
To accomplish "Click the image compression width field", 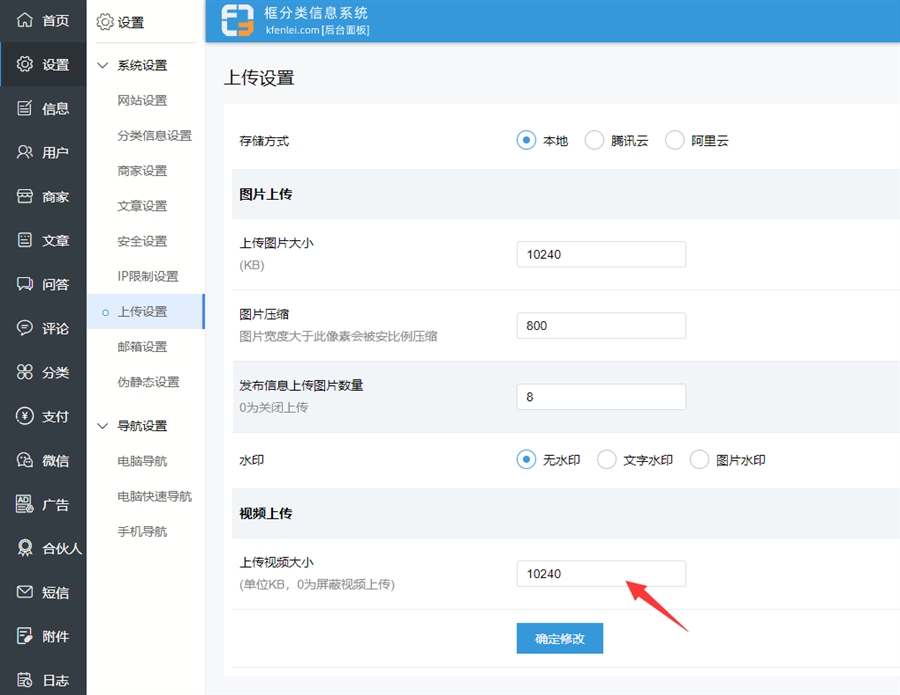I will pos(601,326).
